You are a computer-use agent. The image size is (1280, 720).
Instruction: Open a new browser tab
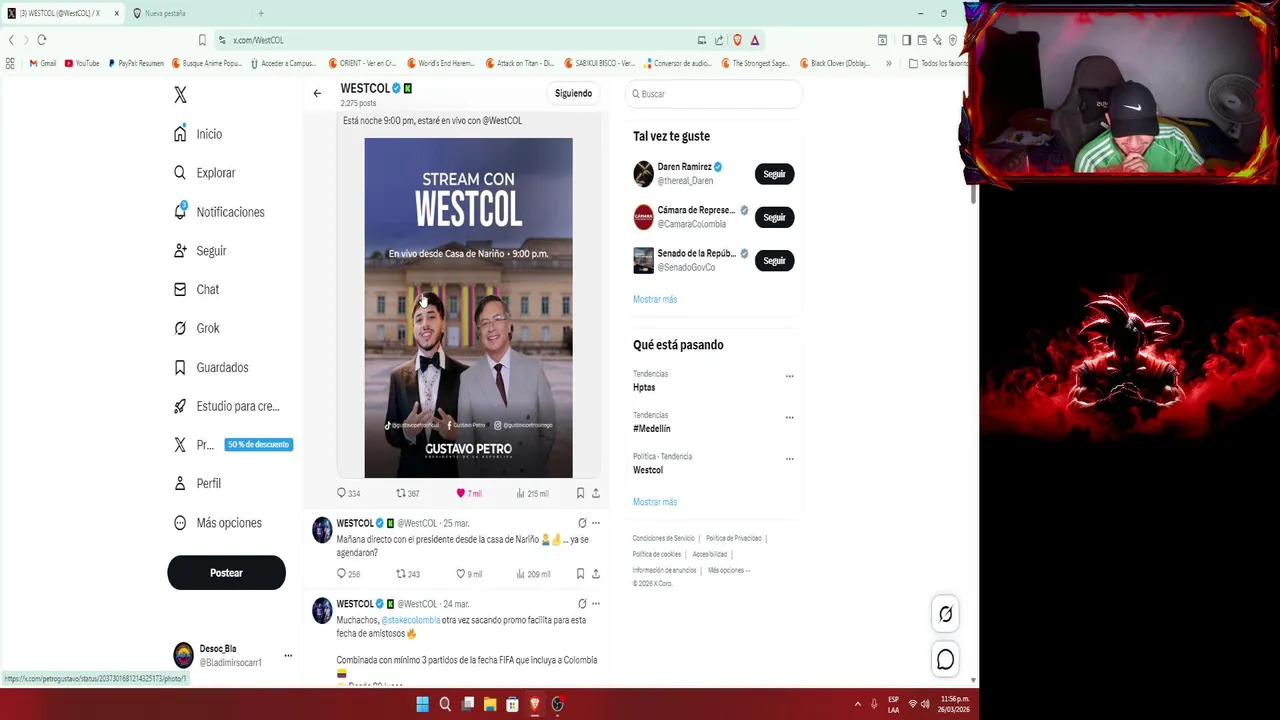click(261, 13)
